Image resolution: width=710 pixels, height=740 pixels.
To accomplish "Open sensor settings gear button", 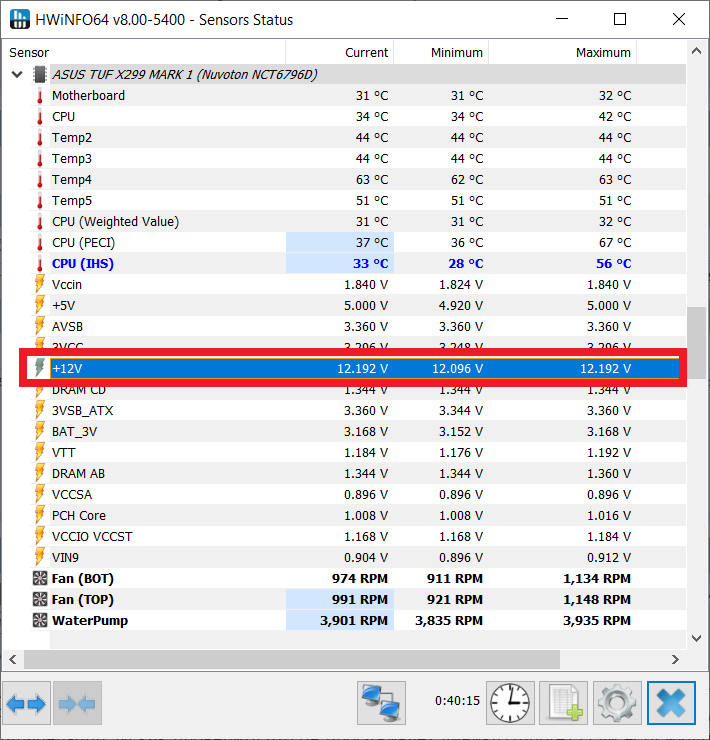I will [617, 703].
